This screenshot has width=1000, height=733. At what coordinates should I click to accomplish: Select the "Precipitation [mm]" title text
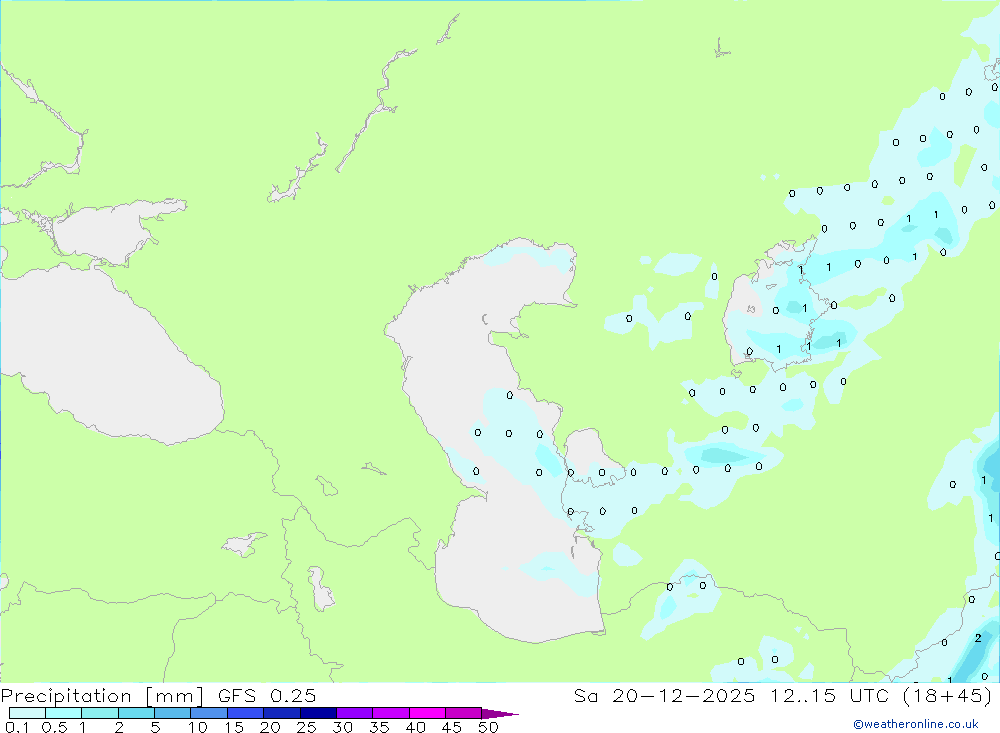102,696
